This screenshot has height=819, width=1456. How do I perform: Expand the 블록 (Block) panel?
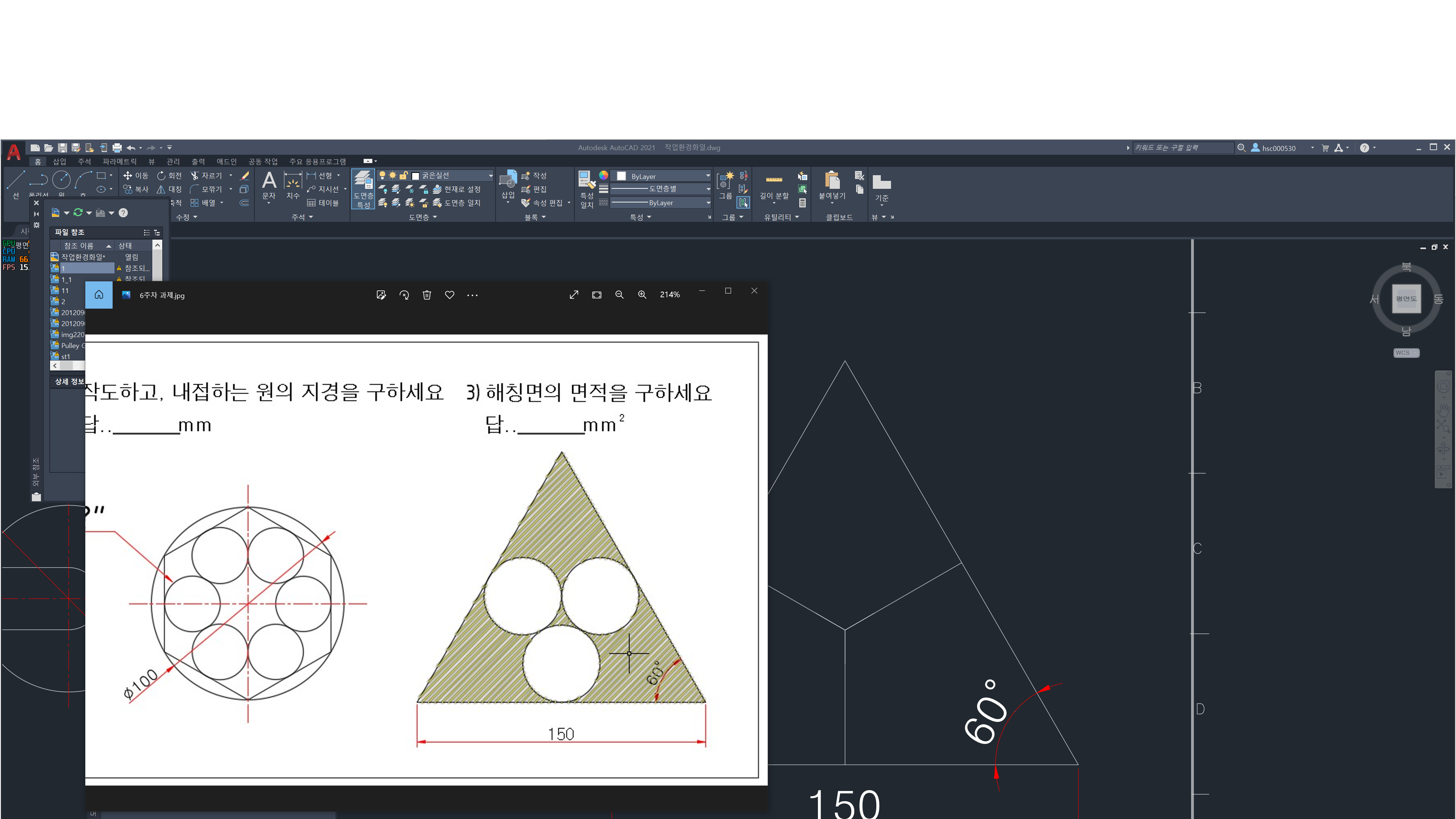535,217
